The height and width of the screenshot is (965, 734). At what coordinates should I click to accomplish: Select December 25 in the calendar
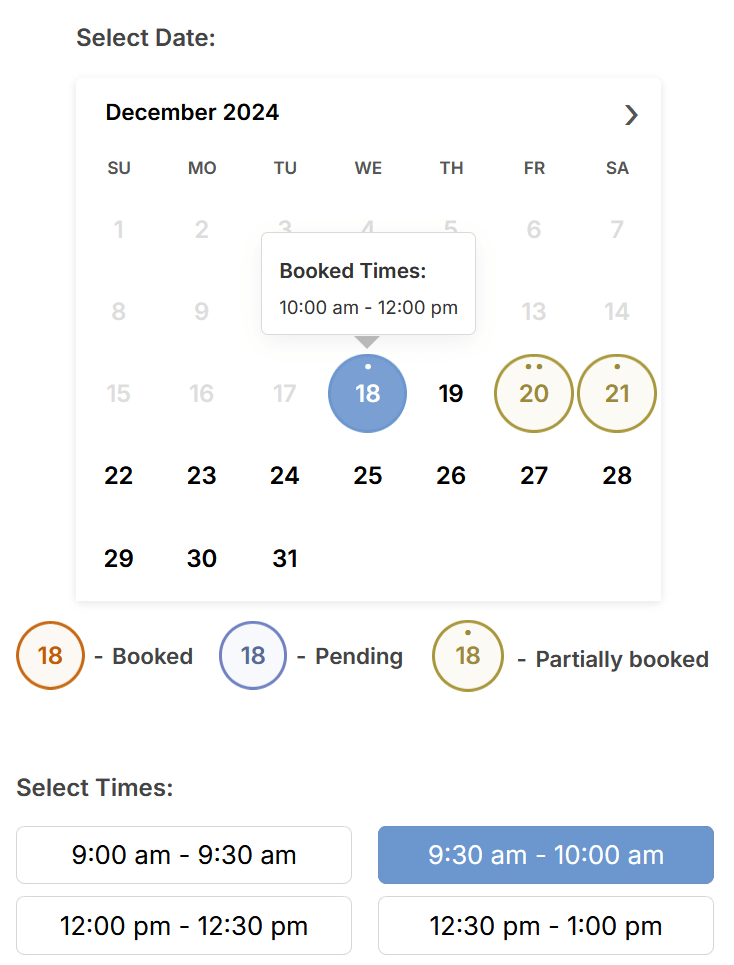tap(367, 476)
